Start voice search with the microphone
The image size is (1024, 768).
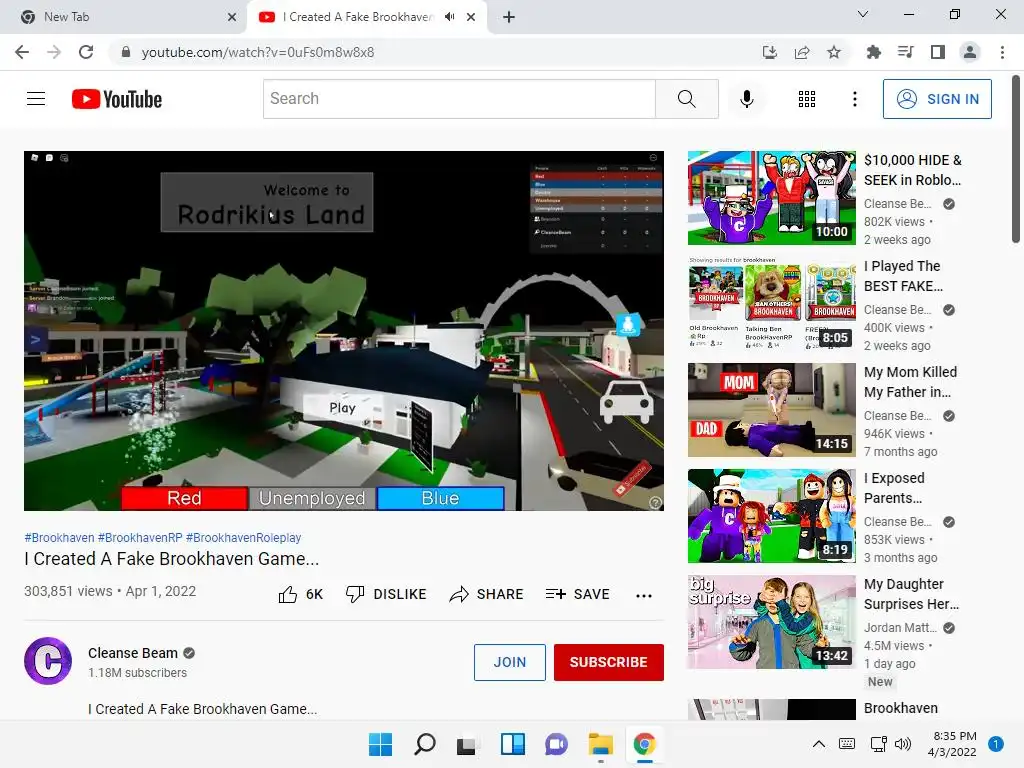746,99
